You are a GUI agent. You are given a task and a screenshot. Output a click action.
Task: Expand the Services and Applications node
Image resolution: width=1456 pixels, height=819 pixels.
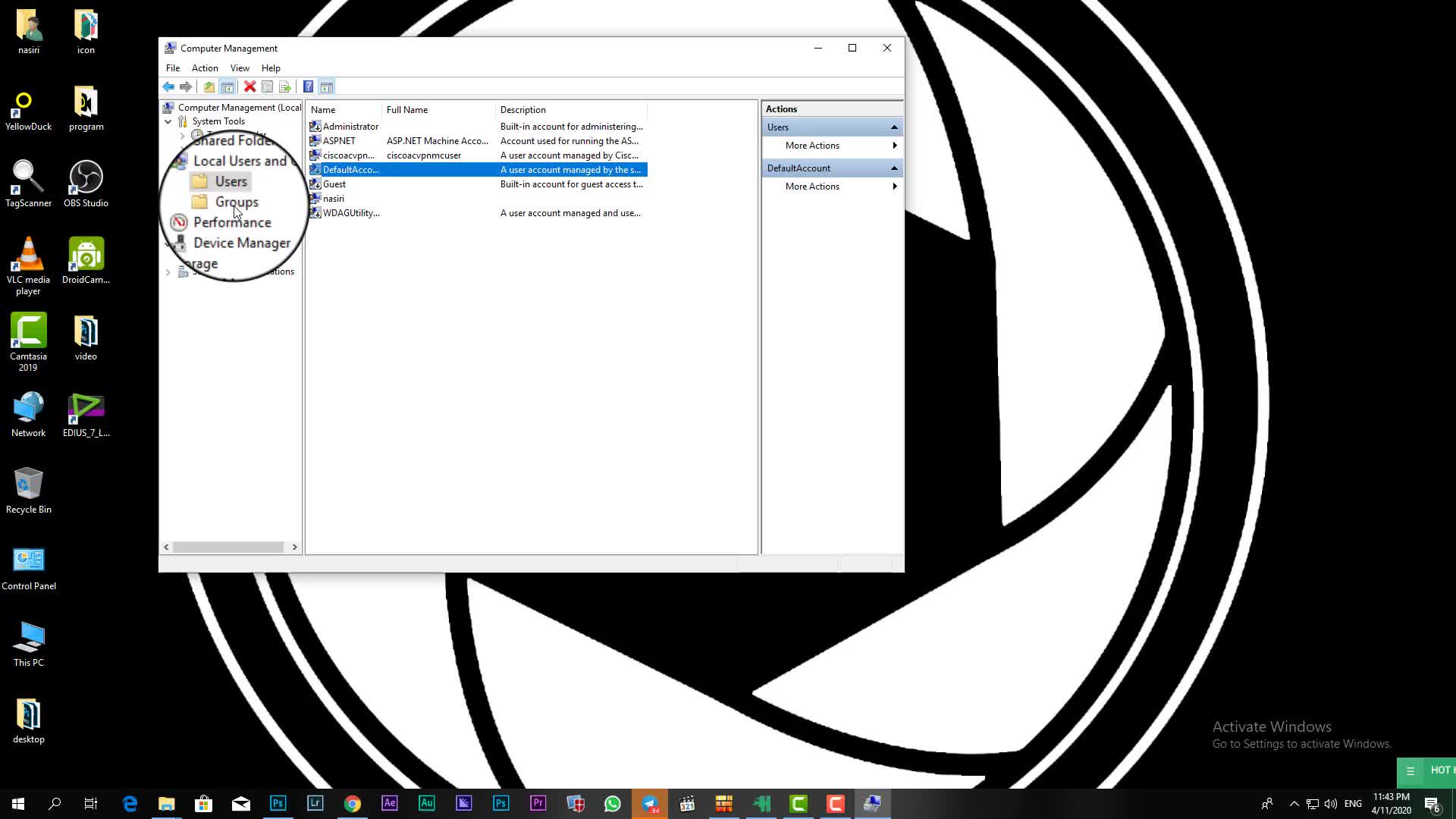point(168,271)
